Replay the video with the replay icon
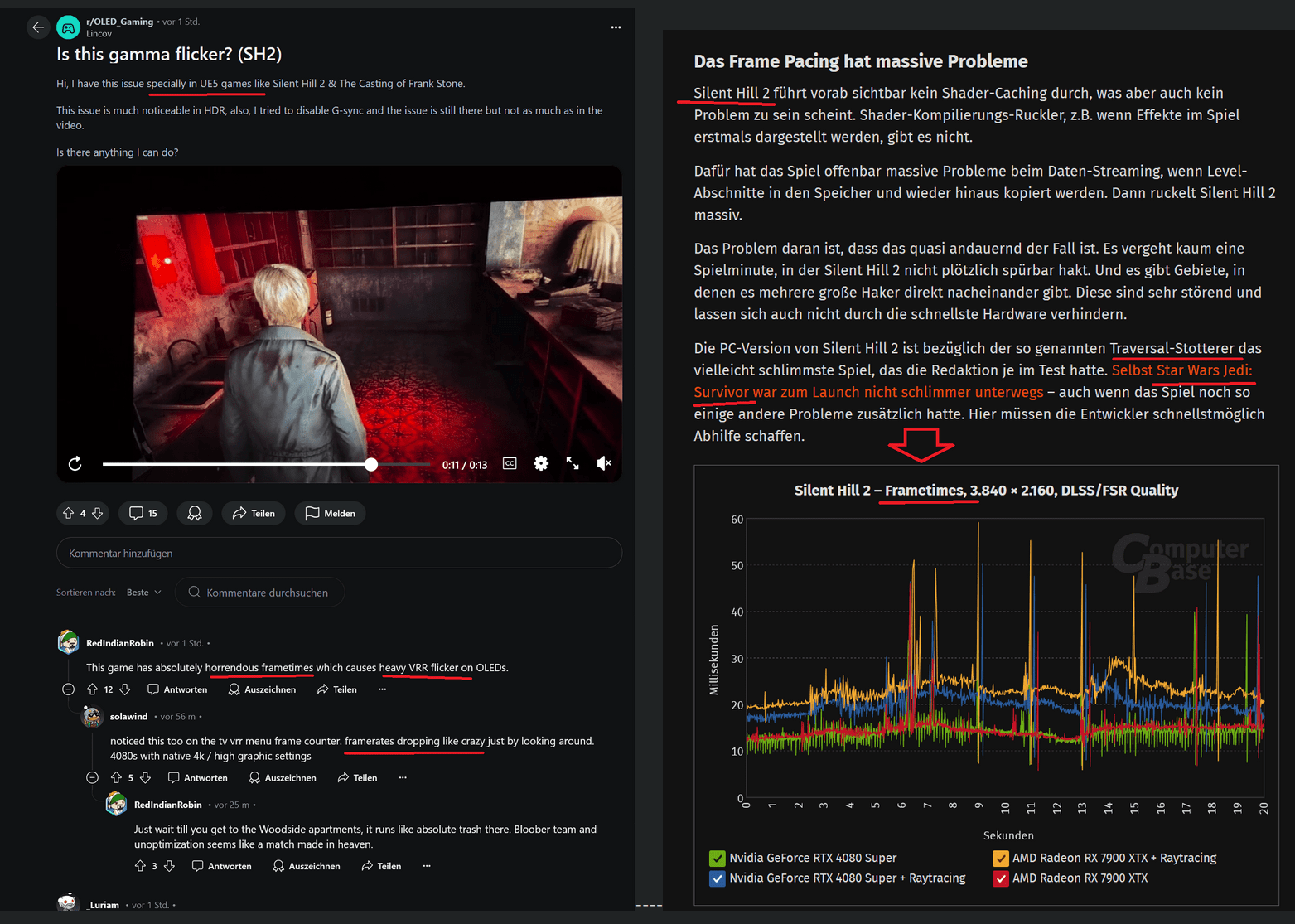The image size is (1295, 924). tap(75, 463)
